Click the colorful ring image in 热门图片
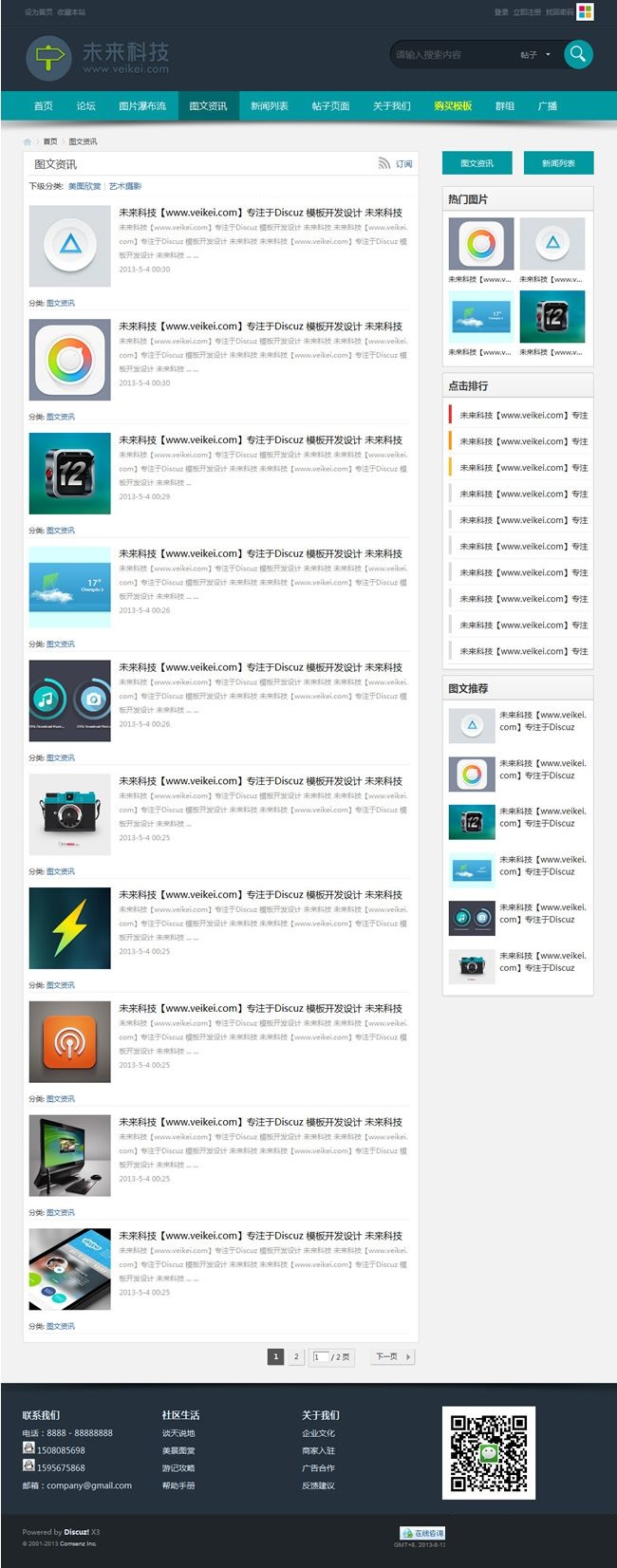 [x=481, y=244]
